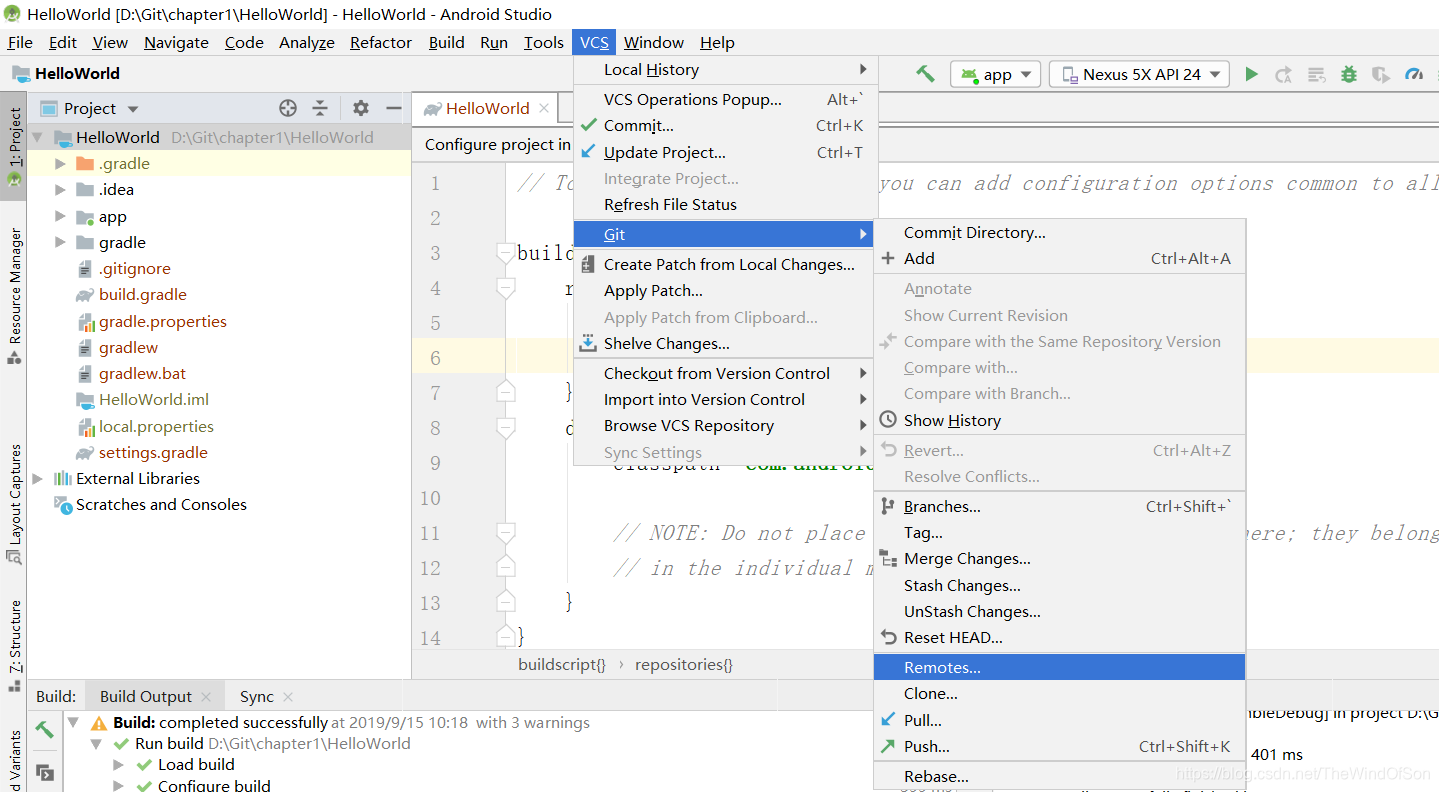Click the Make Project hammer icon in toolbar
Screen dimensions: 1439x792
tap(926, 74)
